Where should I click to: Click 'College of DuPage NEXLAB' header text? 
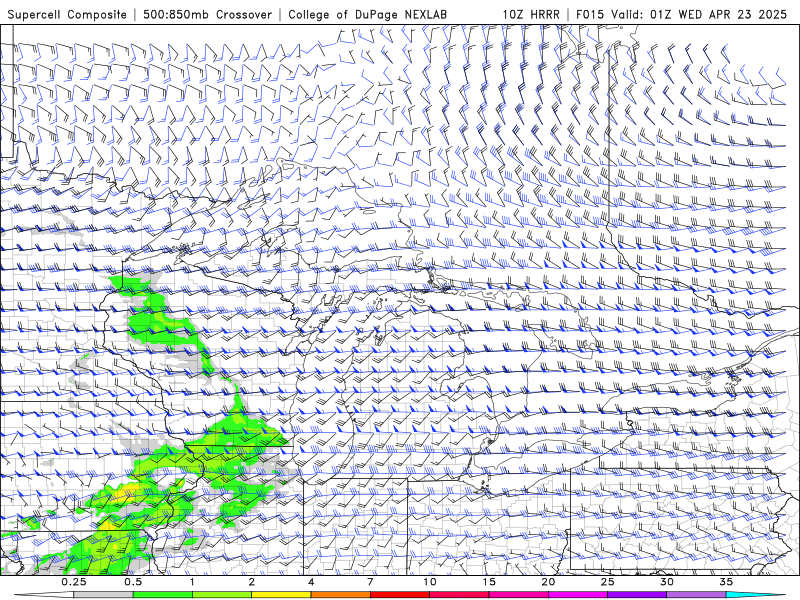(367, 14)
